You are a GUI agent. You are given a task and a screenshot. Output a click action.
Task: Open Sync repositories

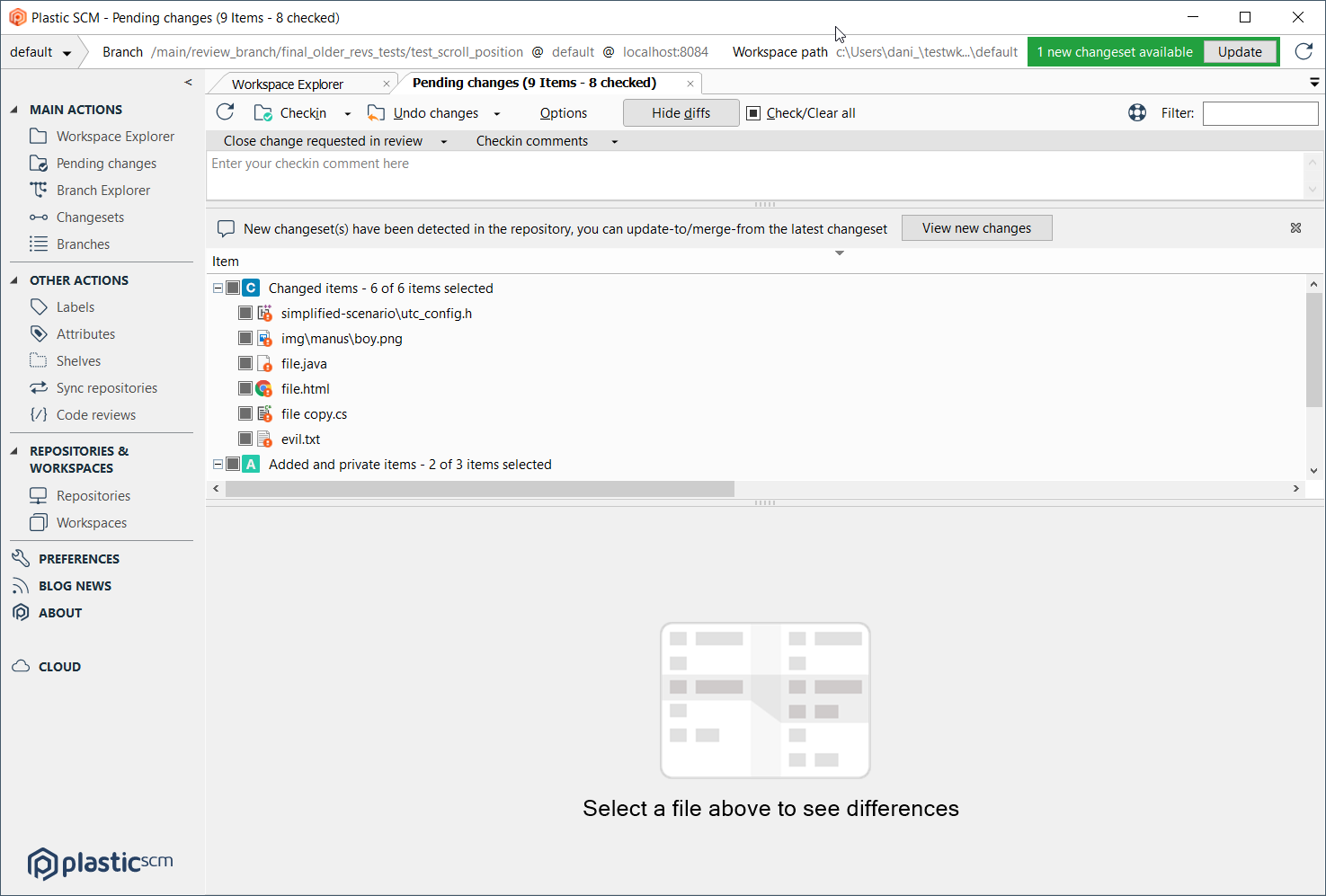point(105,387)
